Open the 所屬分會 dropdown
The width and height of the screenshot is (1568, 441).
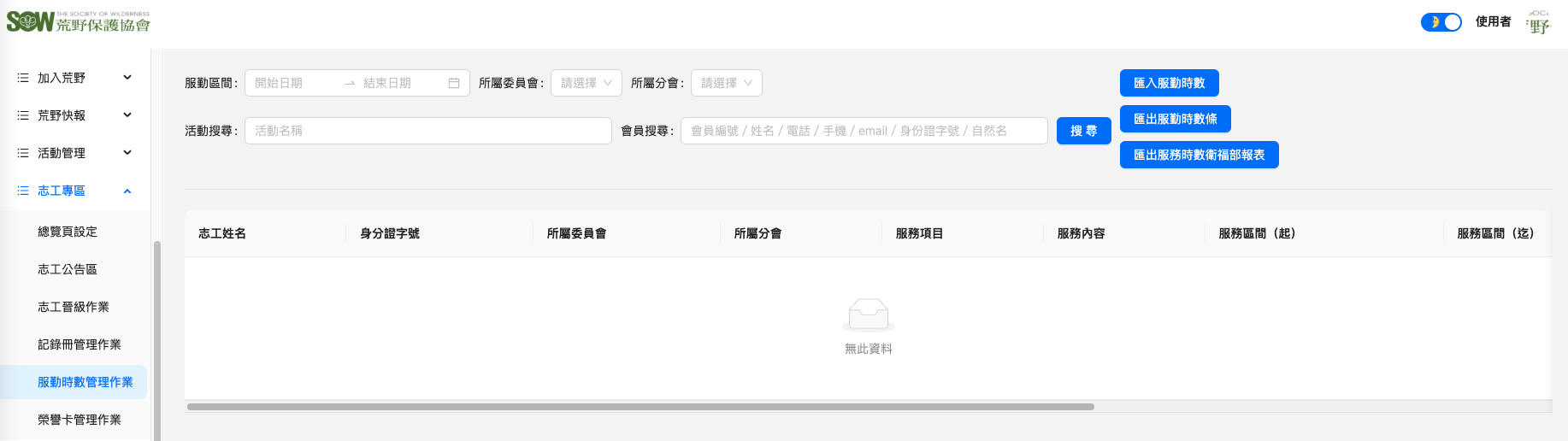pyautogui.click(x=726, y=83)
